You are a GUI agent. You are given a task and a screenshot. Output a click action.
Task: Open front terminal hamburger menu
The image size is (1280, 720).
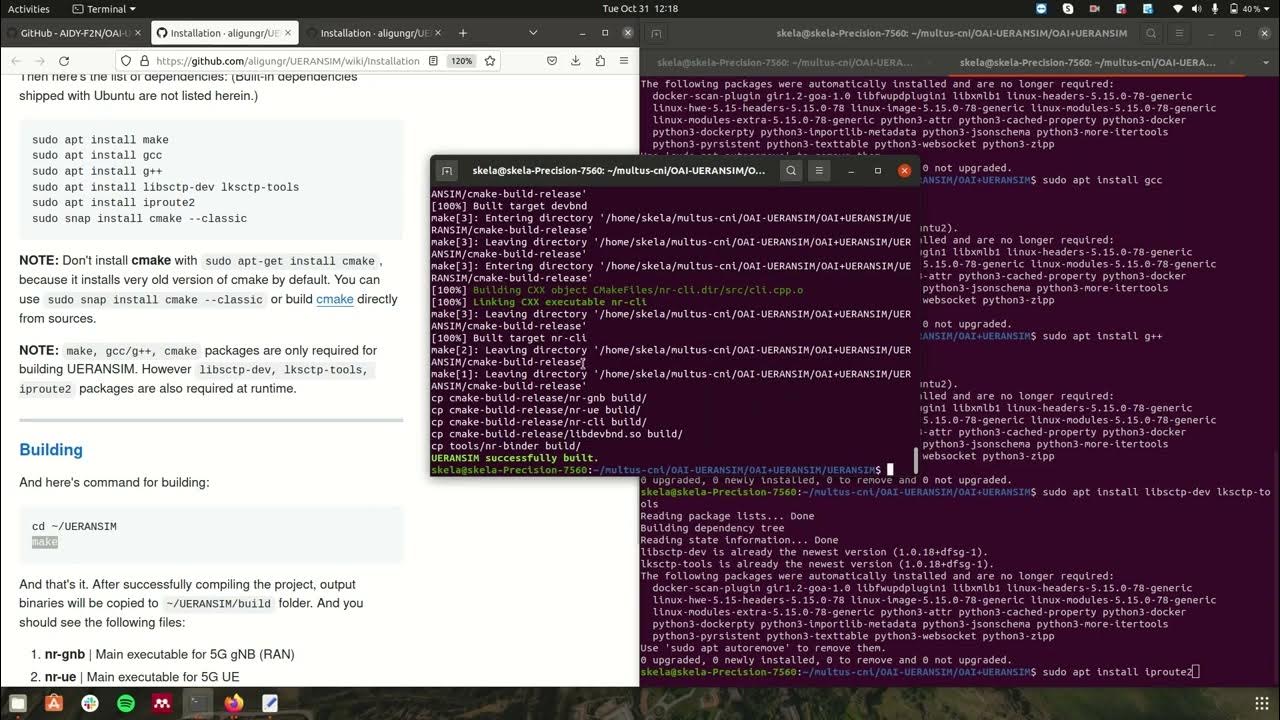coord(819,170)
